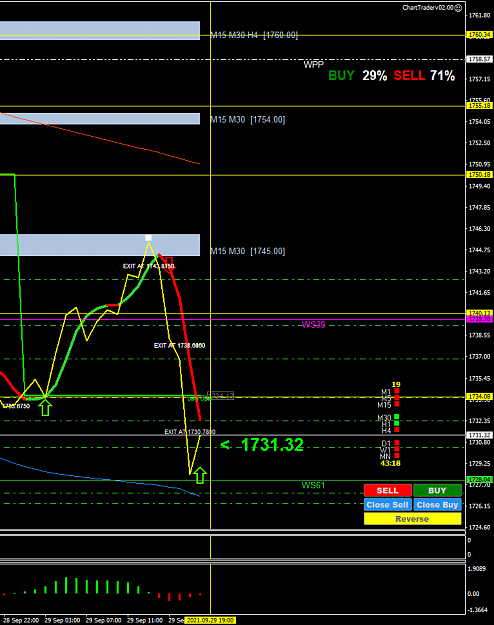
Task: Click the BUY sentiment label
Action: (x=341, y=75)
